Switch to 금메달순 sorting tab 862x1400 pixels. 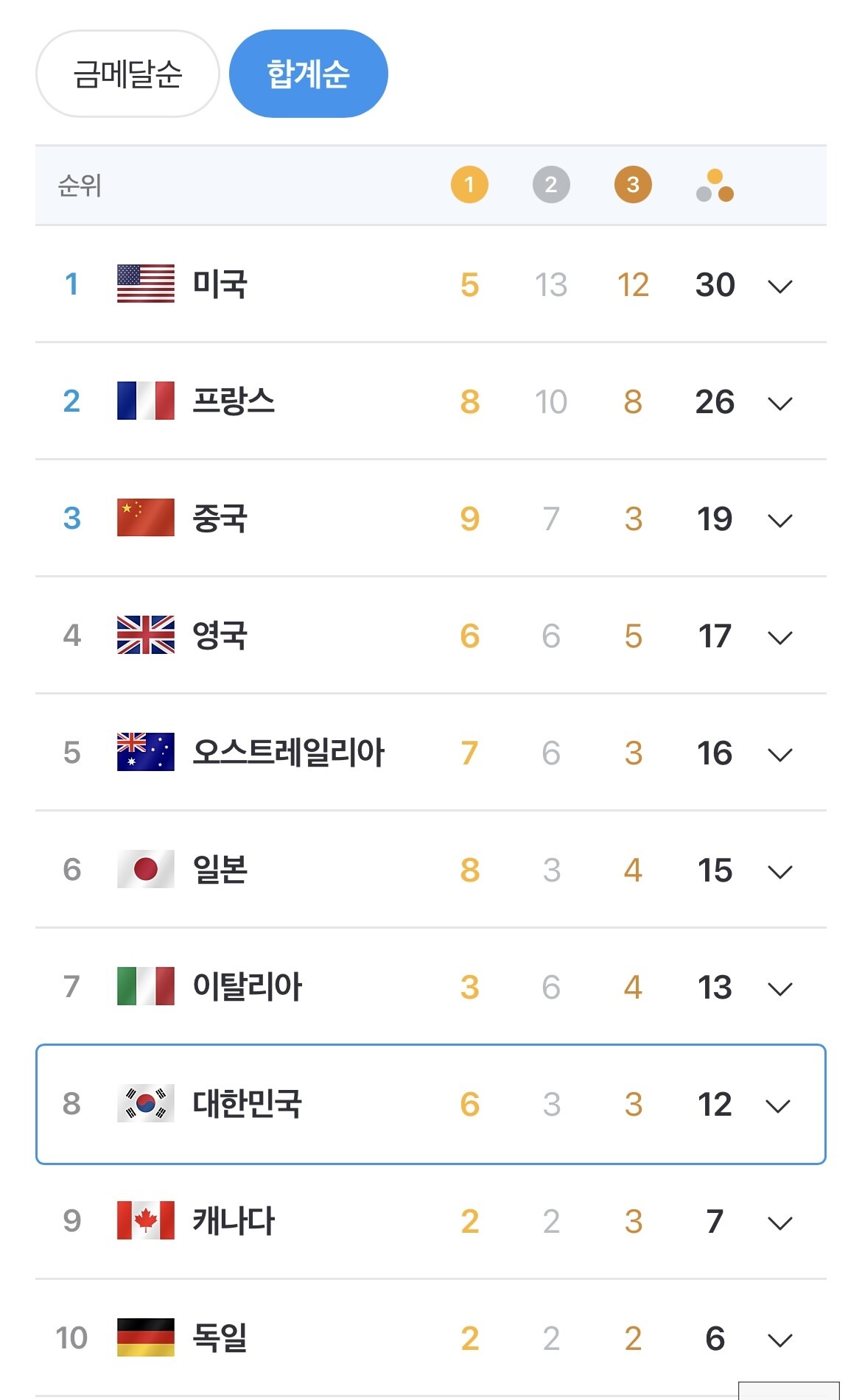point(127,74)
